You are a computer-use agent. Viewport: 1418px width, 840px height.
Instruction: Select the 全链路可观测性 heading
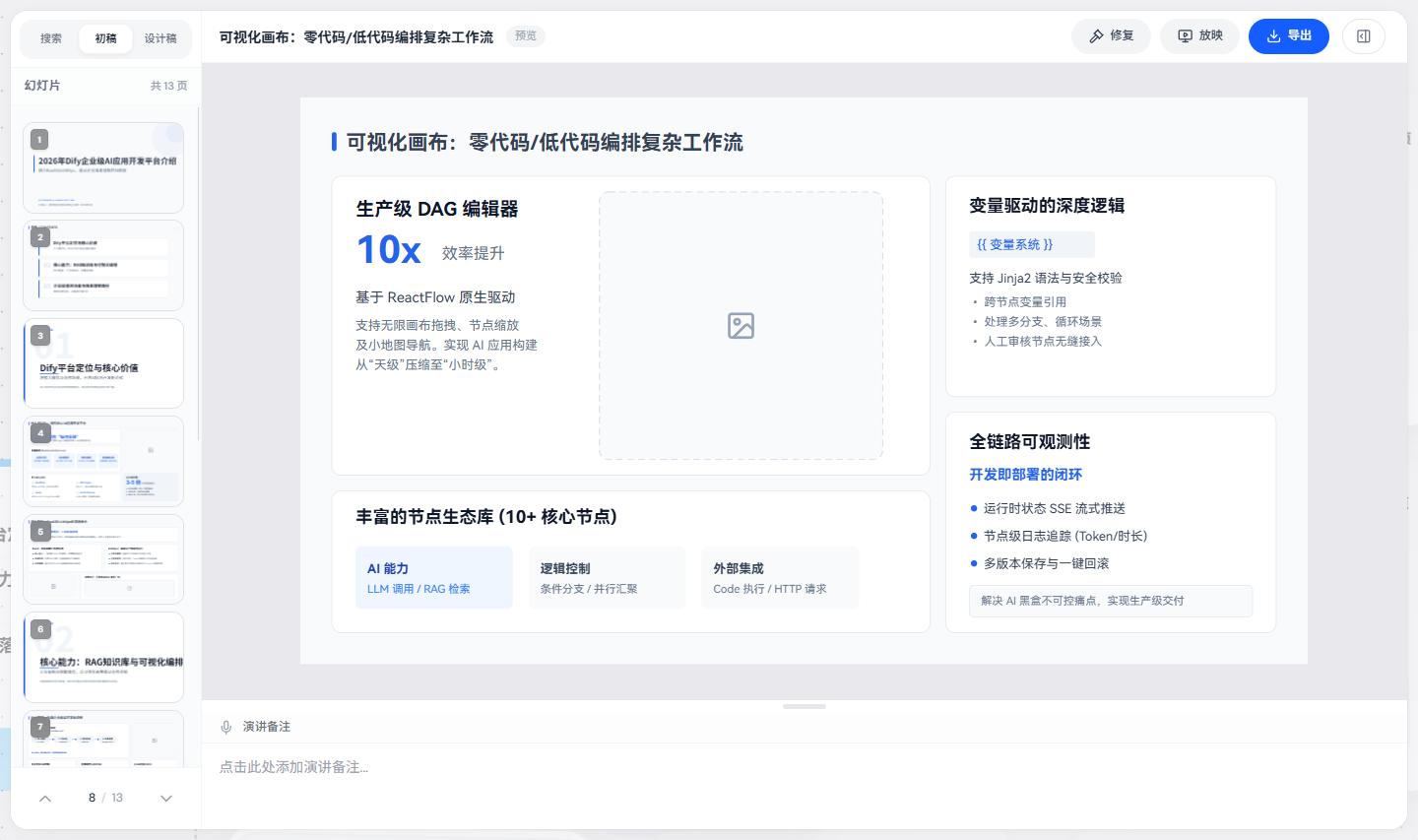(1030, 442)
